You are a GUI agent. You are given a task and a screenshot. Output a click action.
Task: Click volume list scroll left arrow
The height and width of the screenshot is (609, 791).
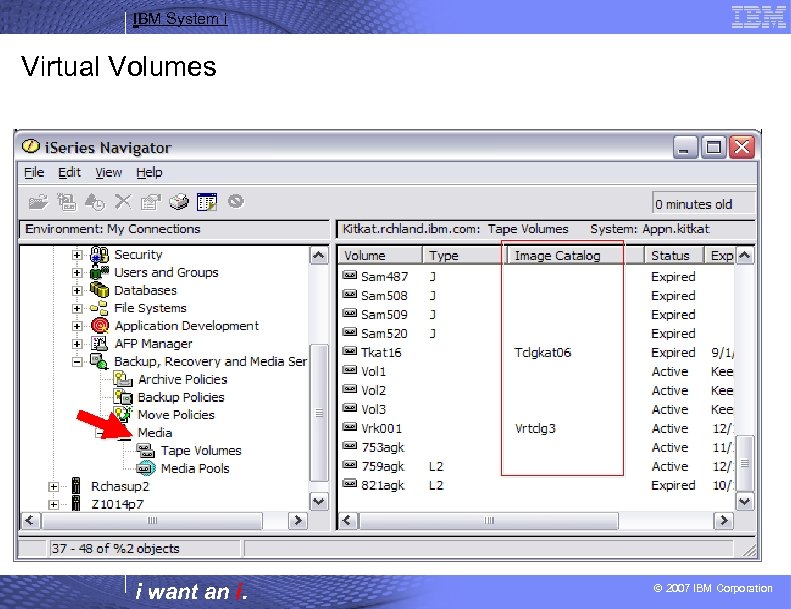(348, 520)
